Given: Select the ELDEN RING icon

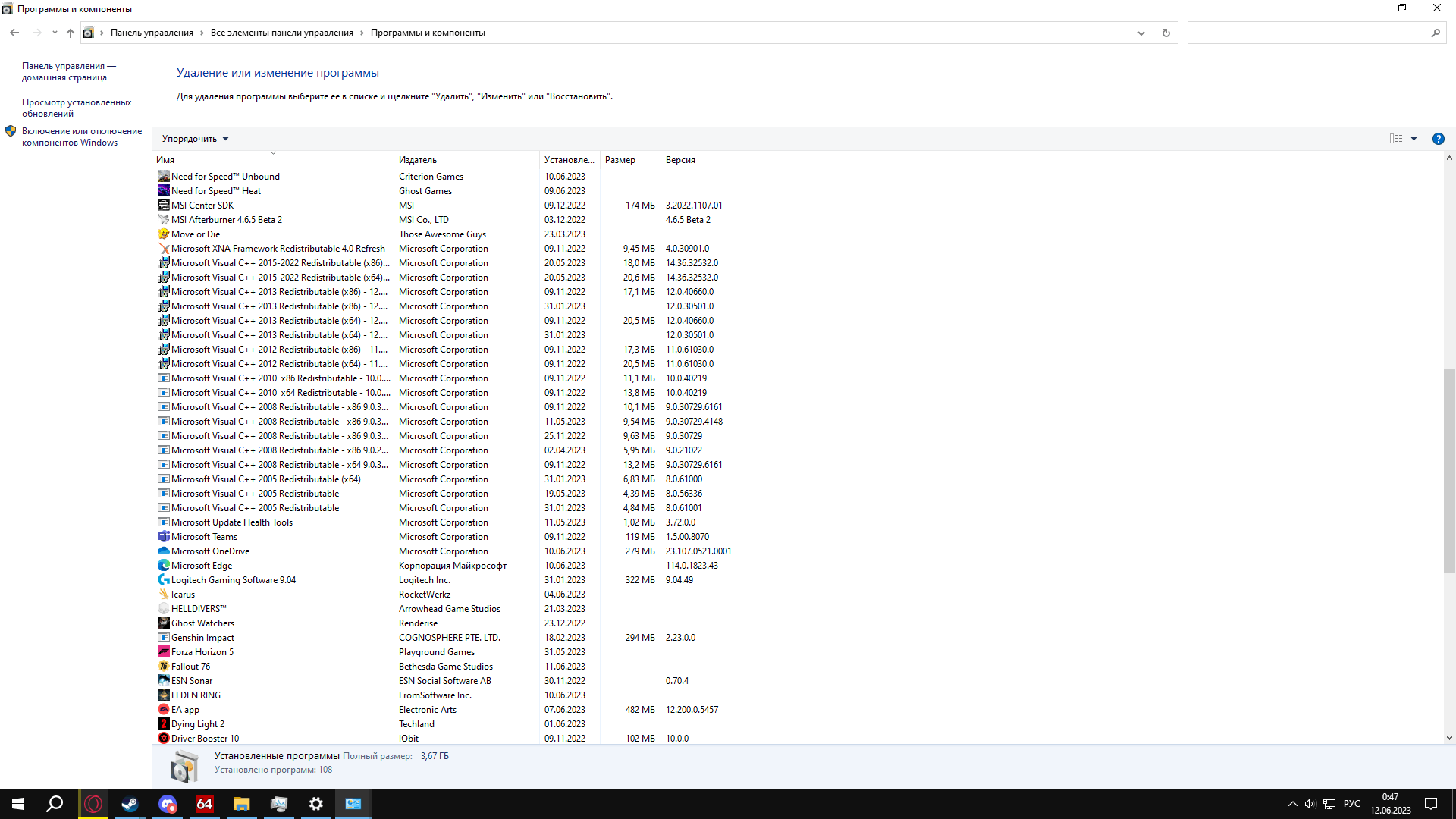Looking at the screenshot, I should (163, 695).
